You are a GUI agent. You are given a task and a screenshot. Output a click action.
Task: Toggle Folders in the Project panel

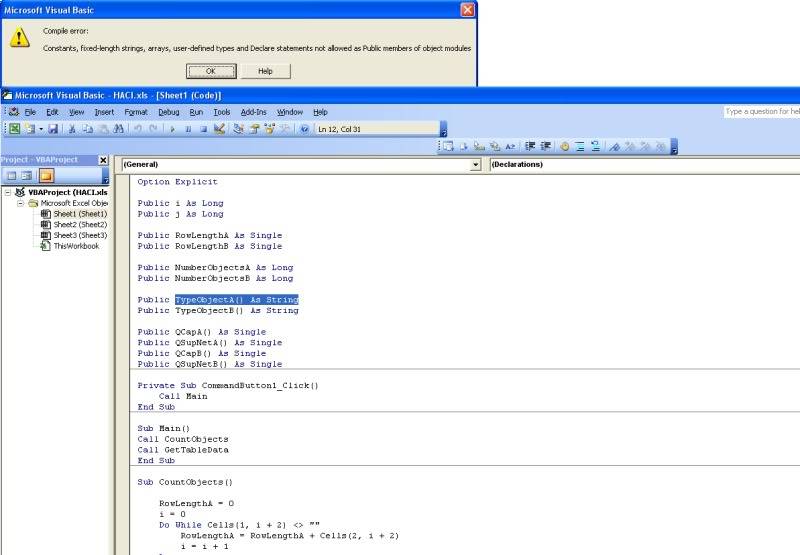(46, 175)
